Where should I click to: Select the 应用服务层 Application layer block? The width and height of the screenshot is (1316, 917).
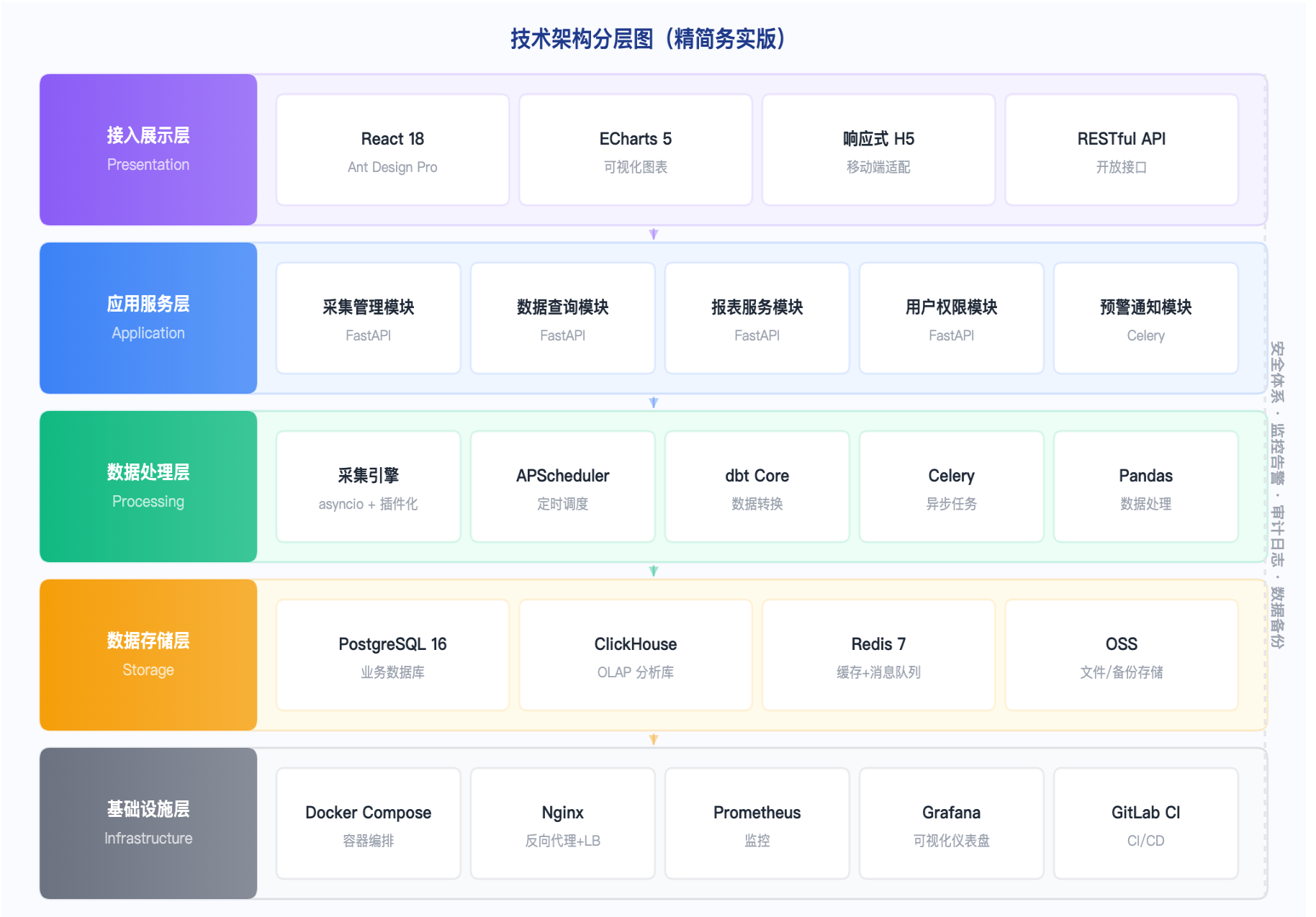[x=148, y=318]
